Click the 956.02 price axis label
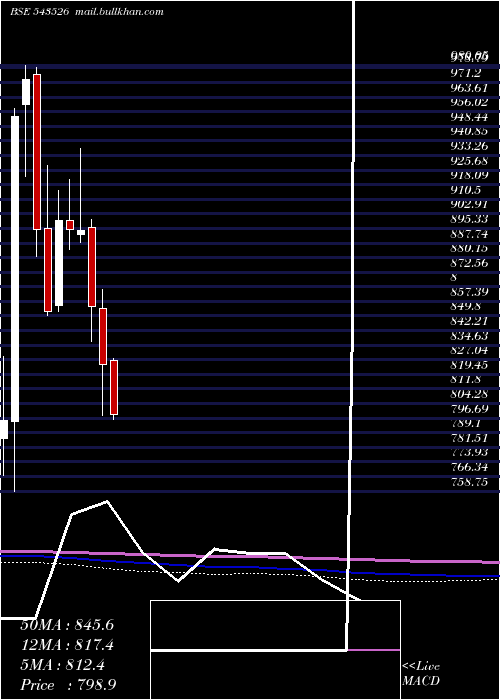 click(x=469, y=102)
